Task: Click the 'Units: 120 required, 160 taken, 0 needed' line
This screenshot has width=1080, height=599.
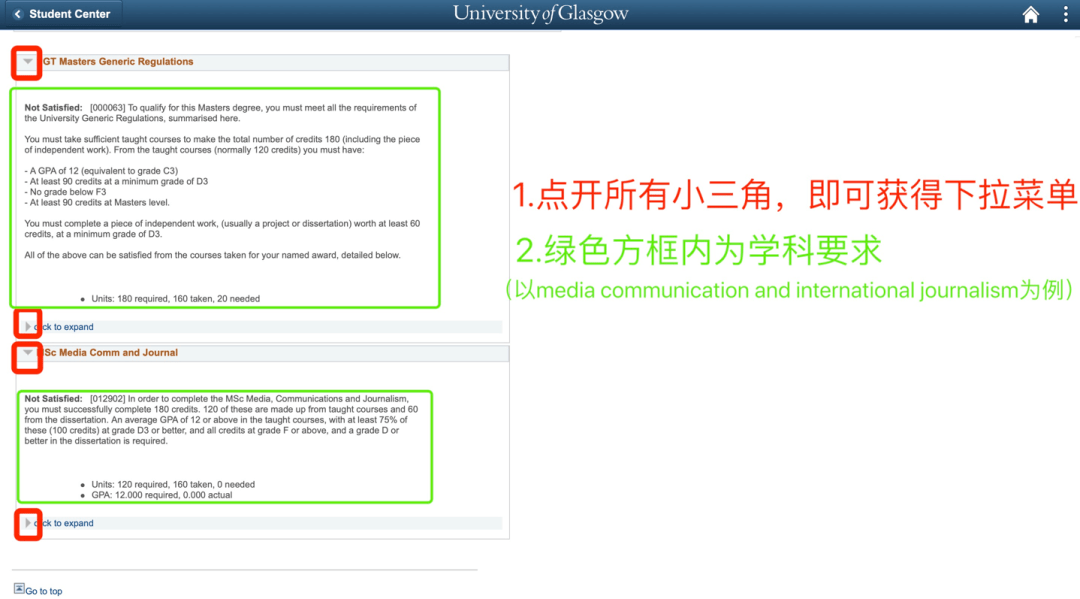Action: click(173, 484)
